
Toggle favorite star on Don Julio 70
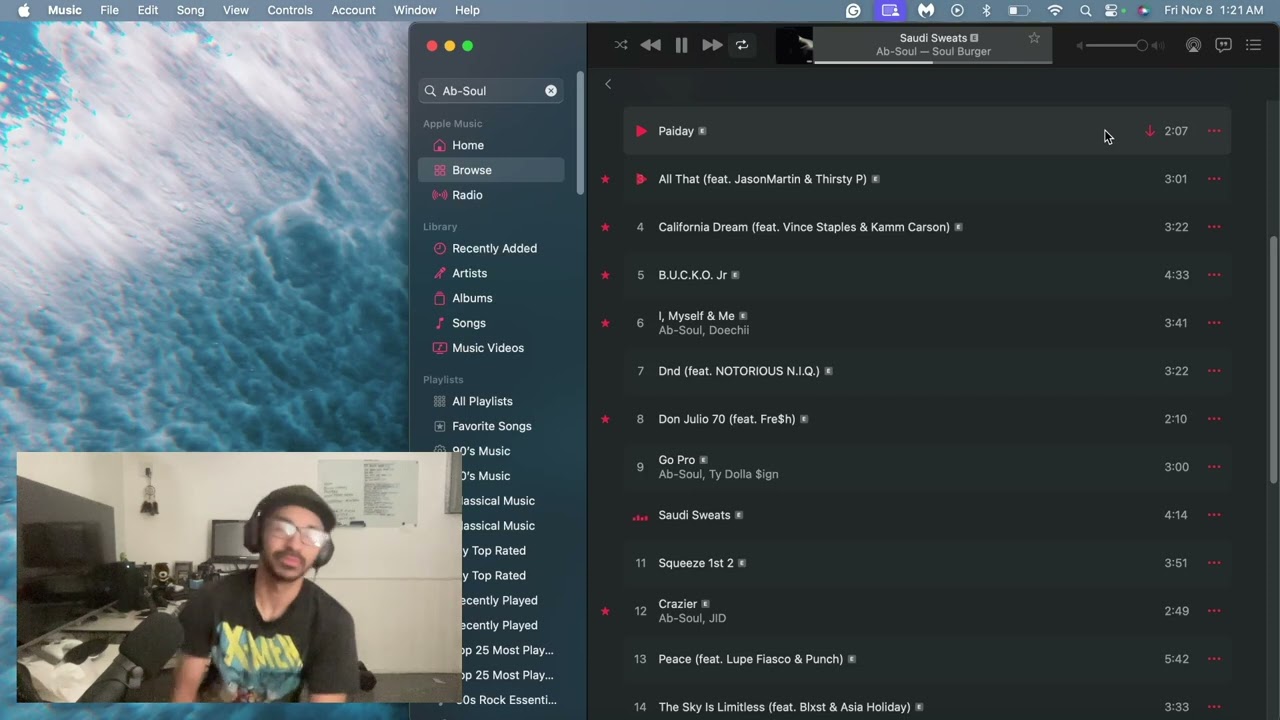[605, 419]
